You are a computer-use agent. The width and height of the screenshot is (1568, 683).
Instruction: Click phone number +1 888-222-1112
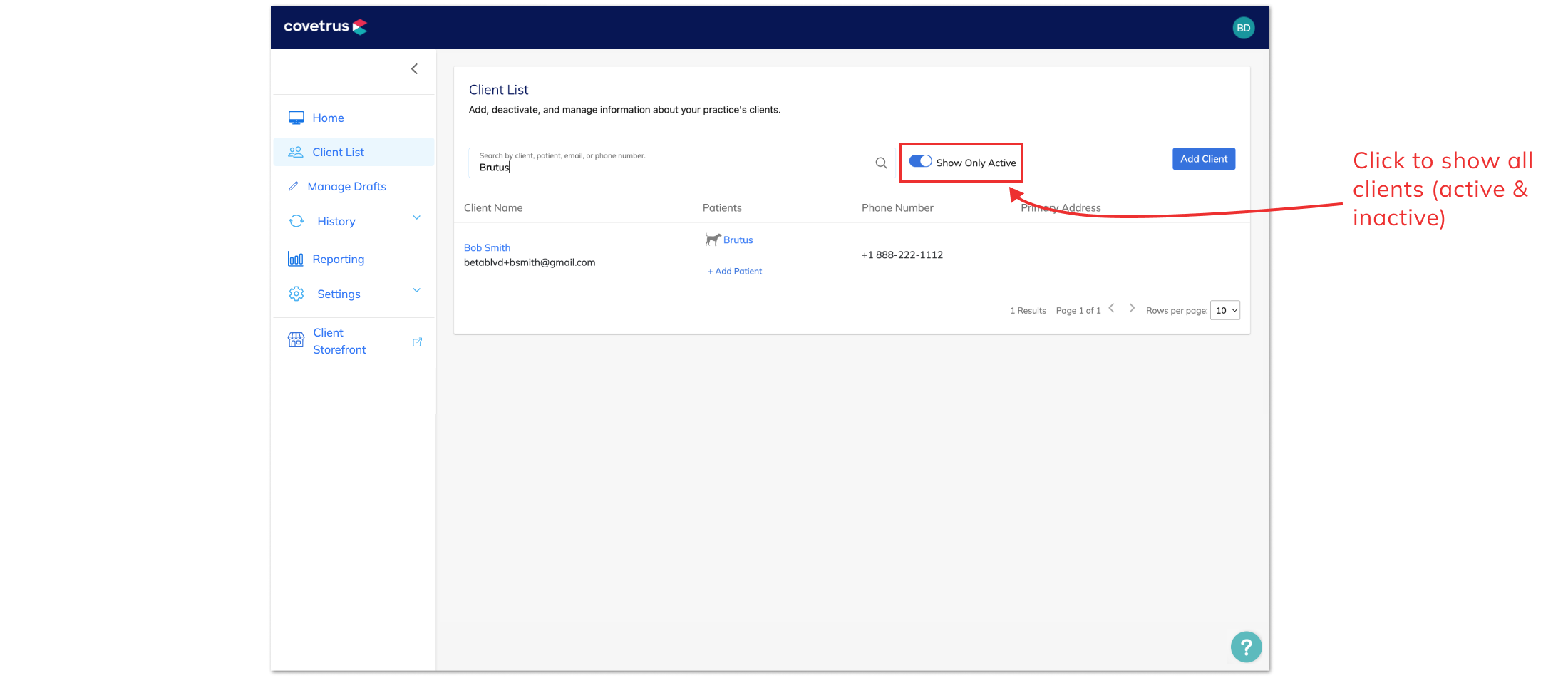point(902,255)
